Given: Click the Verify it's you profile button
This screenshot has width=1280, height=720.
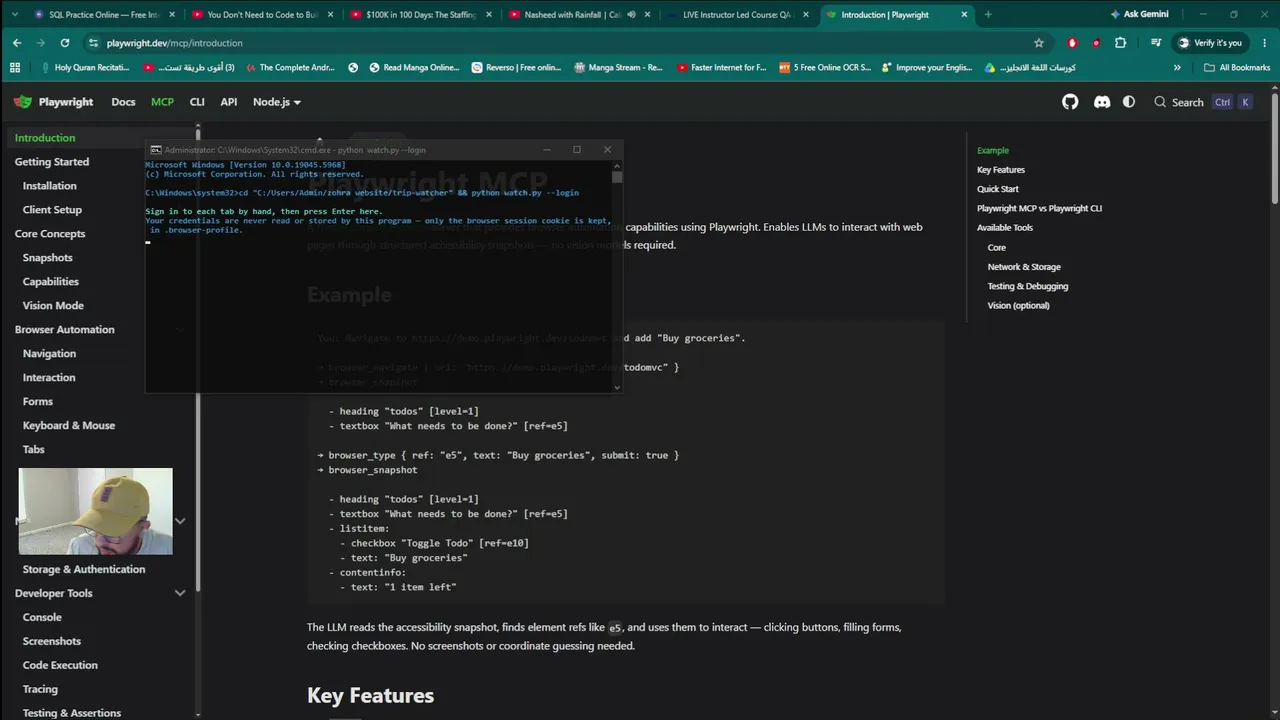Looking at the screenshot, I should coord(1210,43).
